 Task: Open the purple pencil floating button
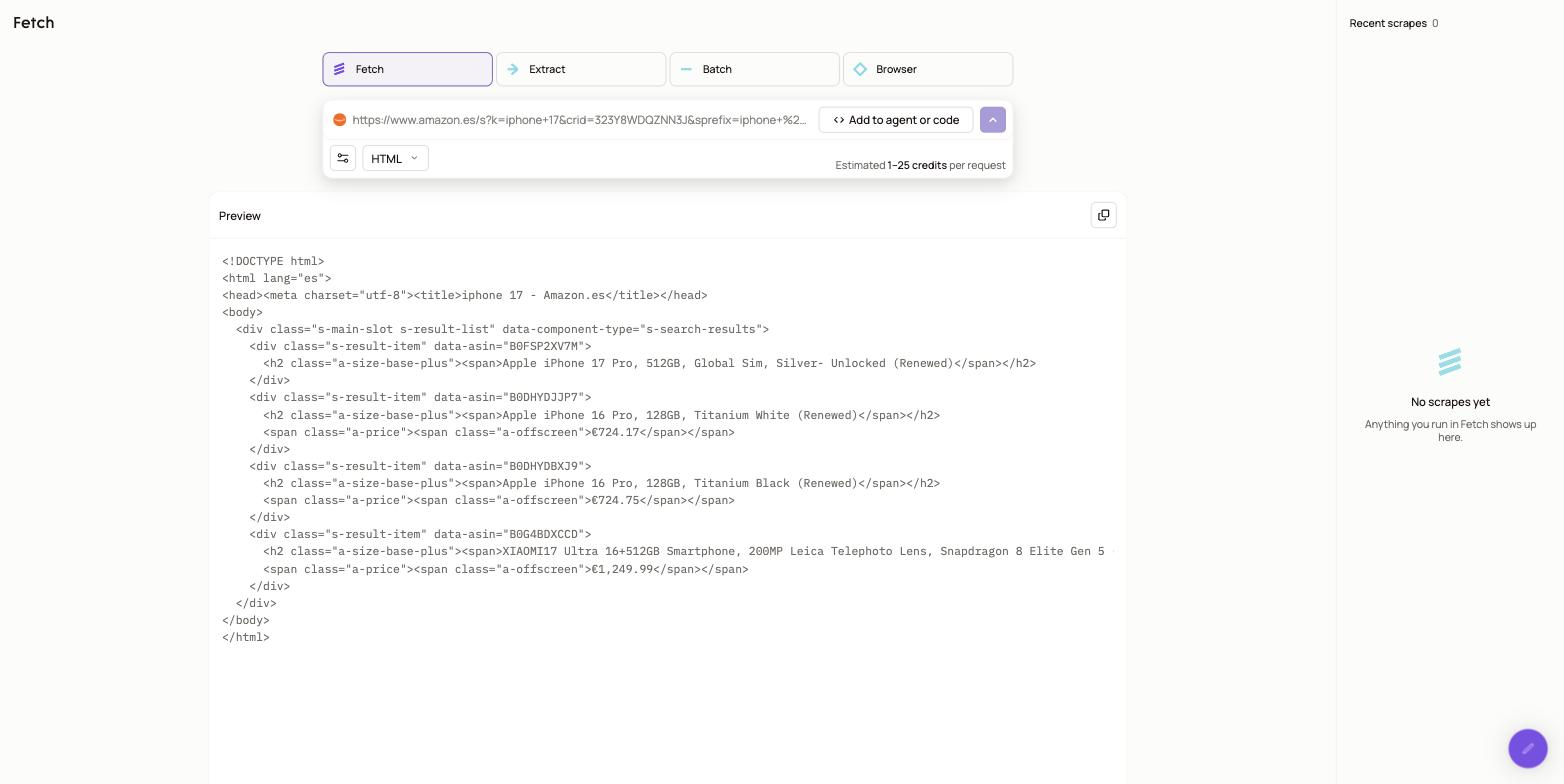coord(1528,748)
